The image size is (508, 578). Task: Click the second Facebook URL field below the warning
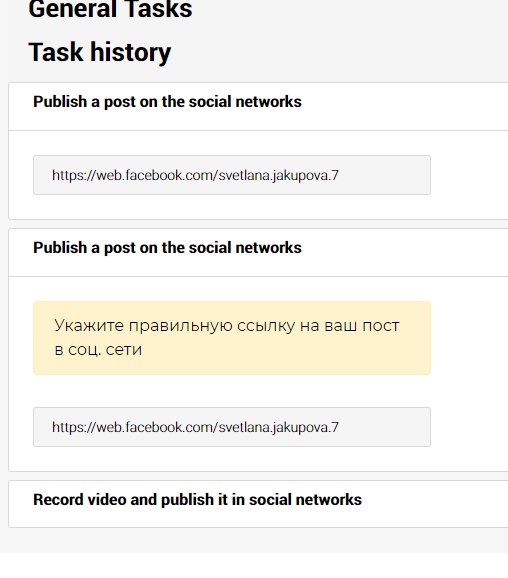232,427
